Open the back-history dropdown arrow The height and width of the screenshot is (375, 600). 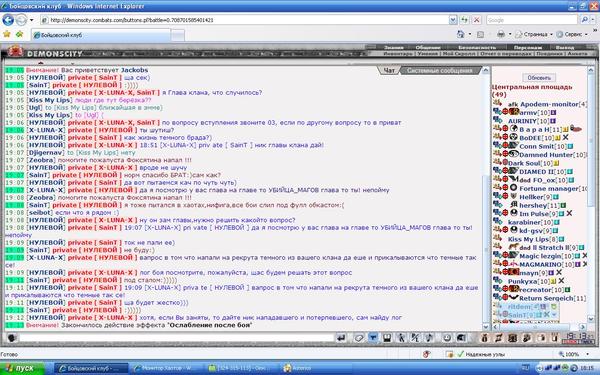31,20
